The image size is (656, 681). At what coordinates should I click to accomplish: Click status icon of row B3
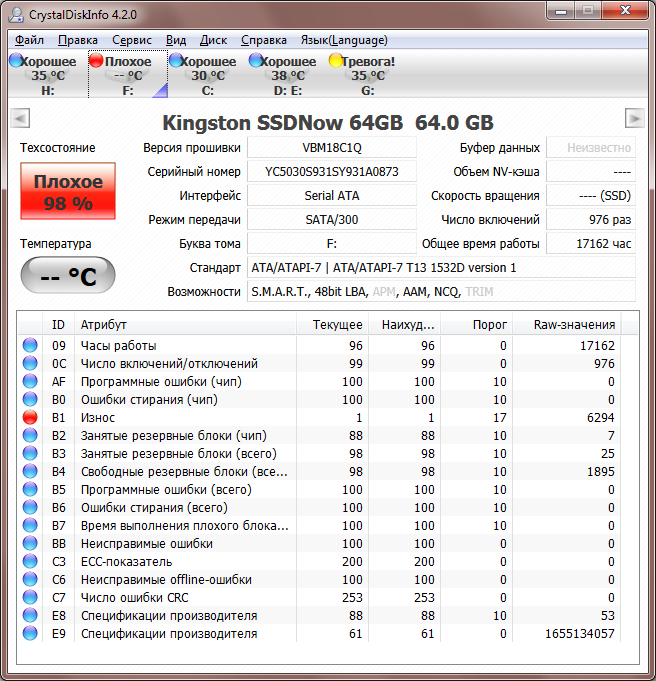pyautogui.click(x=30, y=453)
